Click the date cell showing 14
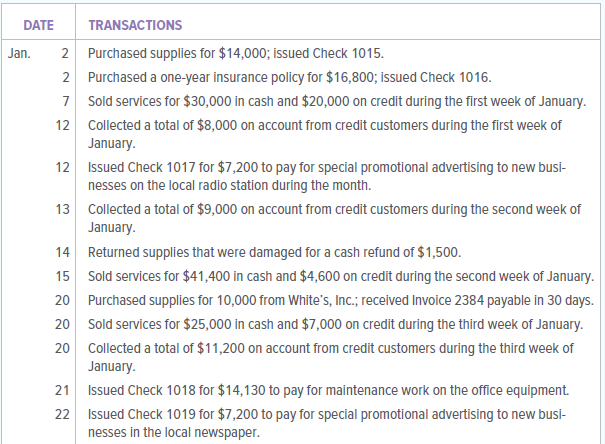The width and height of the screenshot is (605, 444). [62, 252]
